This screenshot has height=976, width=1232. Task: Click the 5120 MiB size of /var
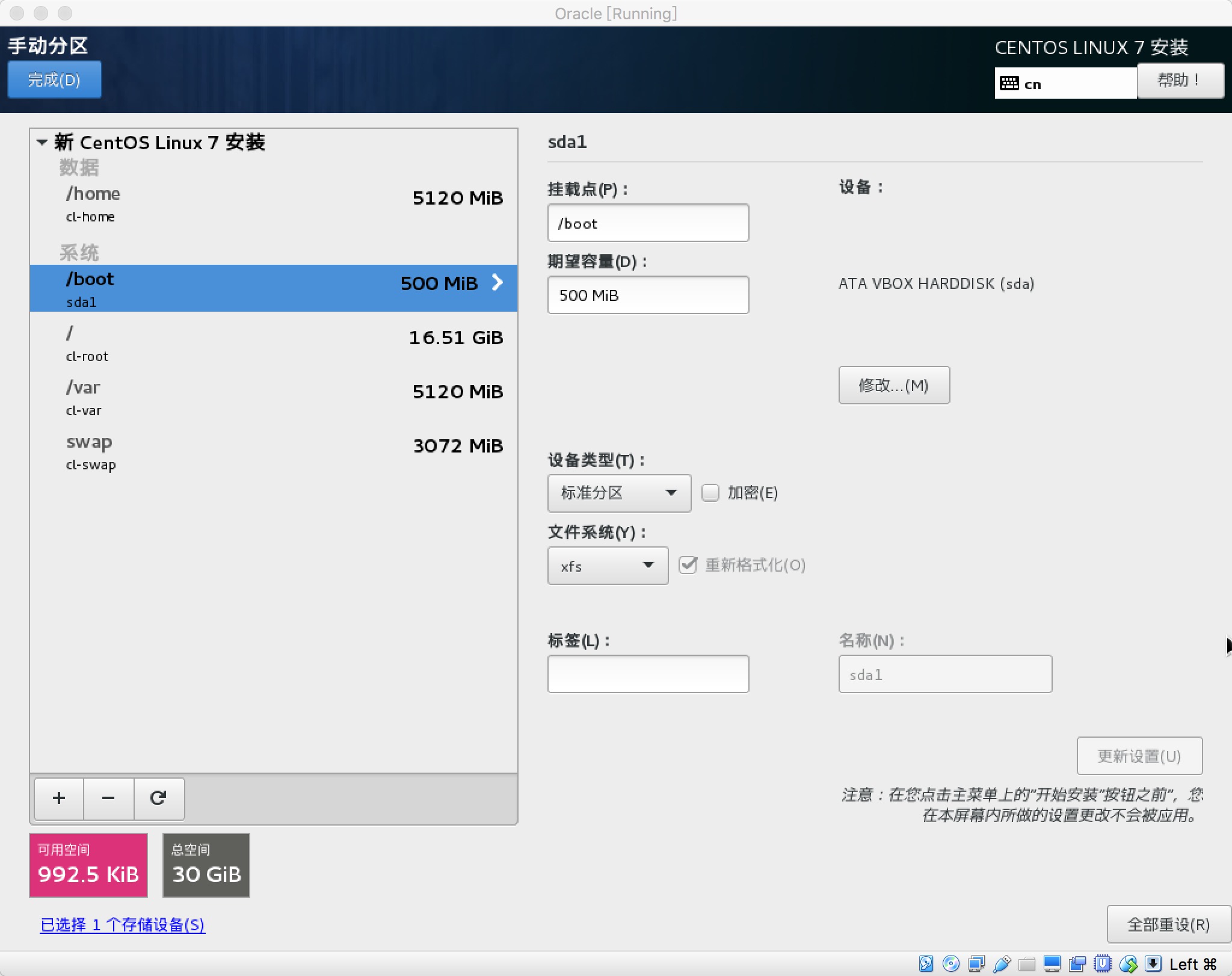click(458, 392)
